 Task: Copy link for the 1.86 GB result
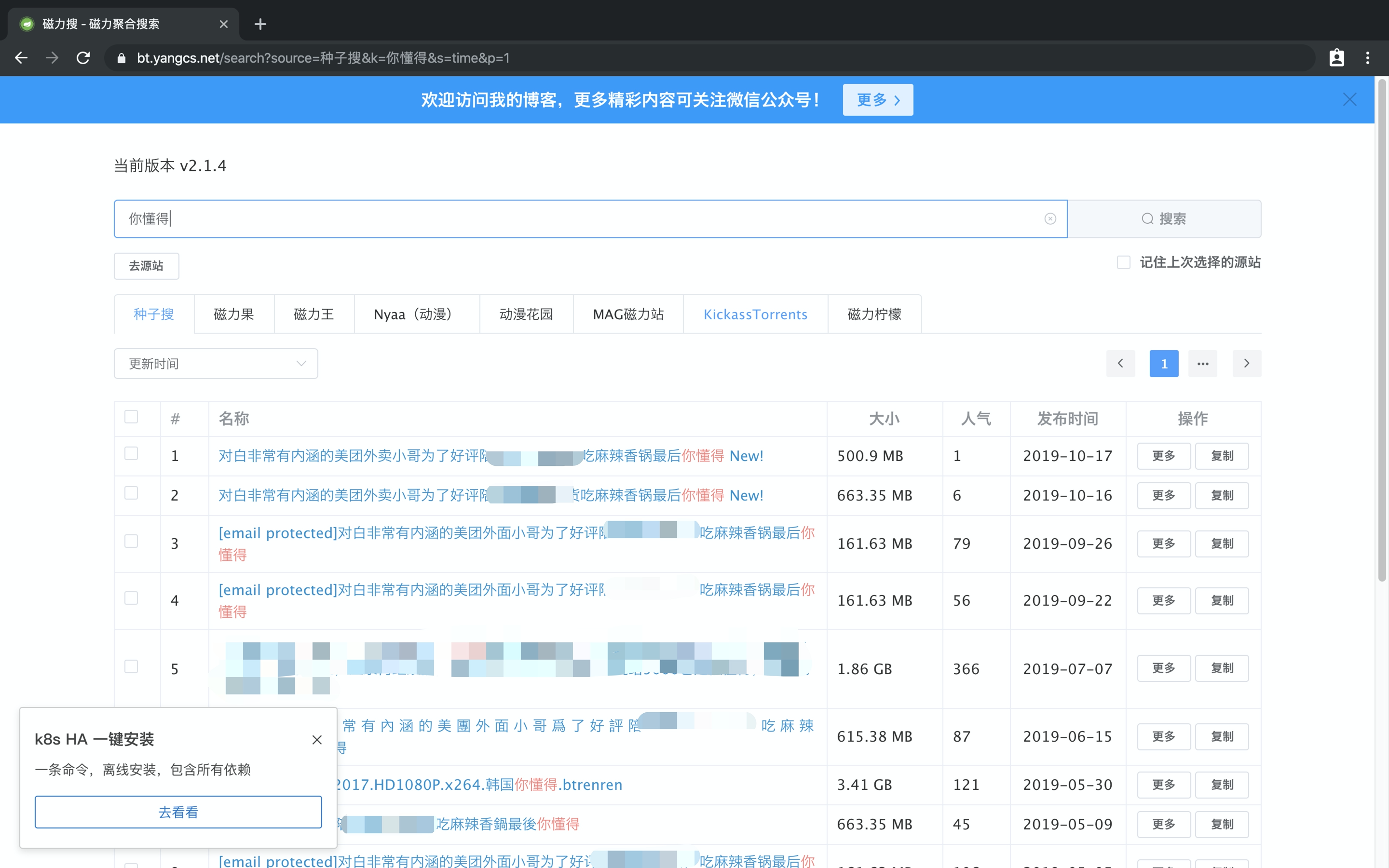[1221, 668]
